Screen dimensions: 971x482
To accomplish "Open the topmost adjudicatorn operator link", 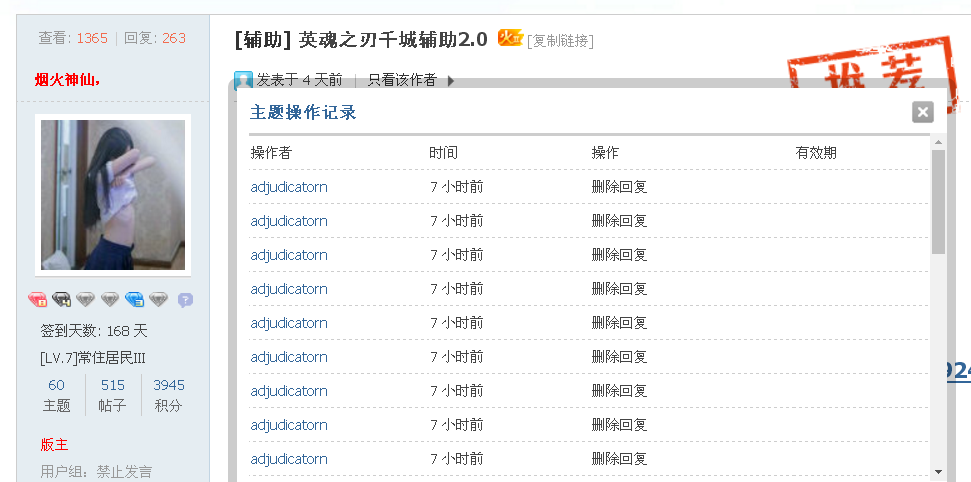I will [x=289, y=186].
